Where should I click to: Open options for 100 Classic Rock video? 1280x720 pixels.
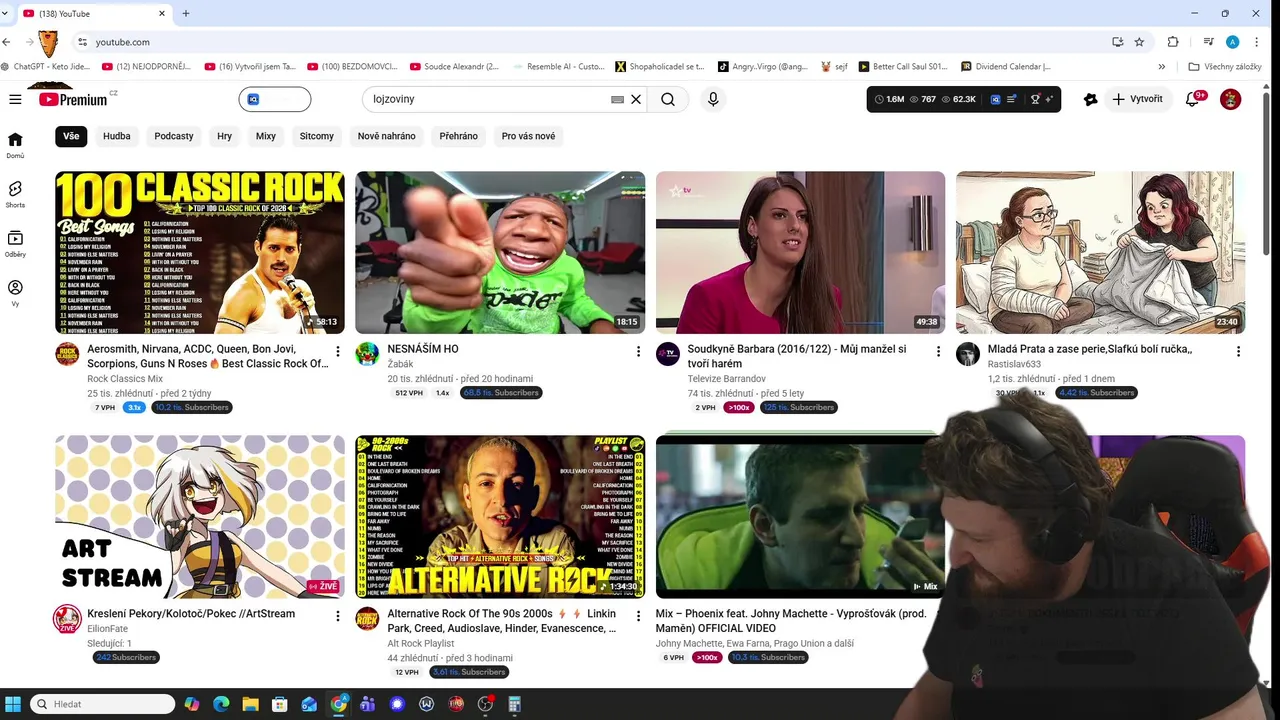(x=338, y=351)
